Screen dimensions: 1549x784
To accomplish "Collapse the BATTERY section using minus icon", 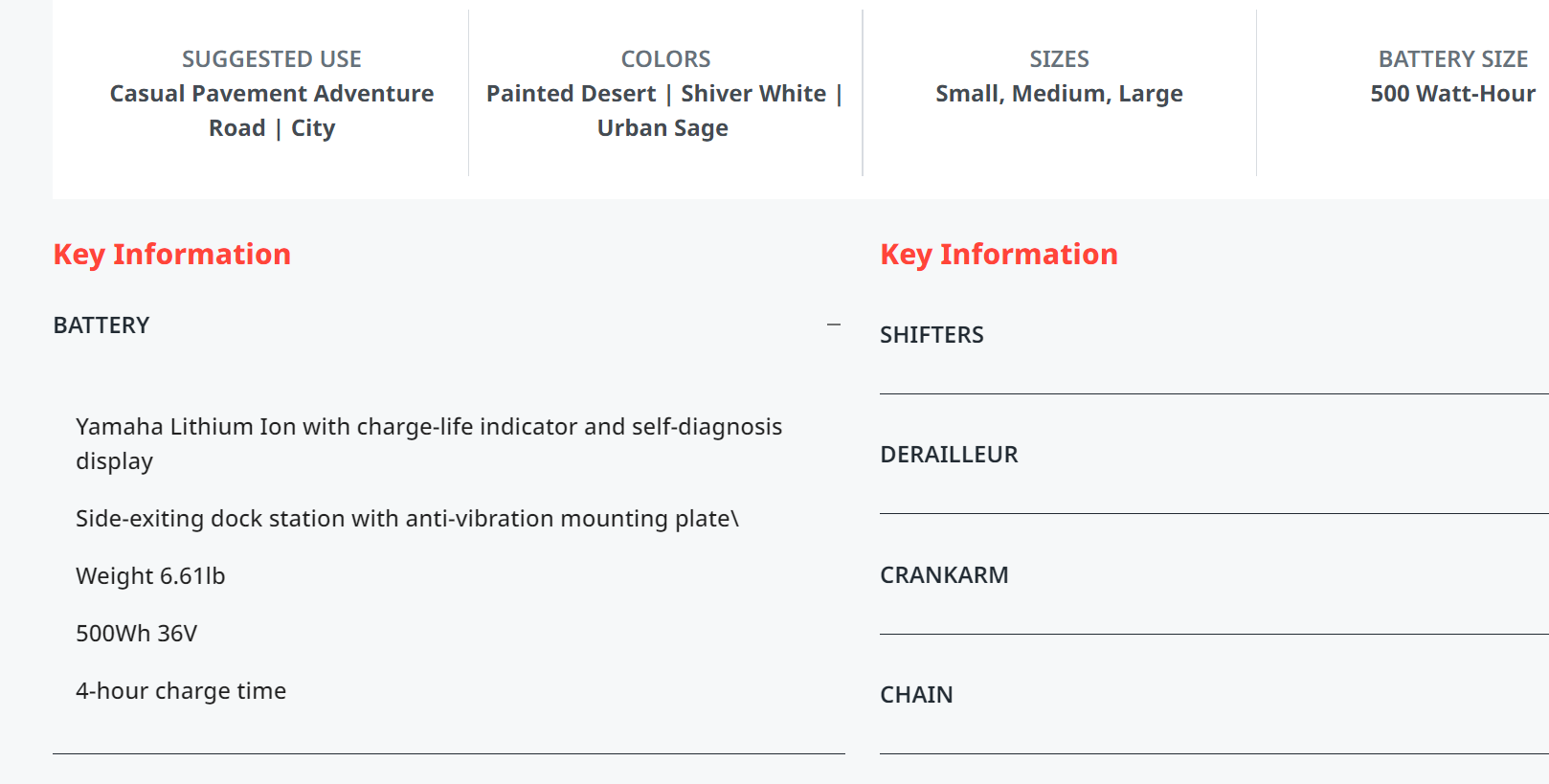I will pyautogui.click(x=834, y=325).
